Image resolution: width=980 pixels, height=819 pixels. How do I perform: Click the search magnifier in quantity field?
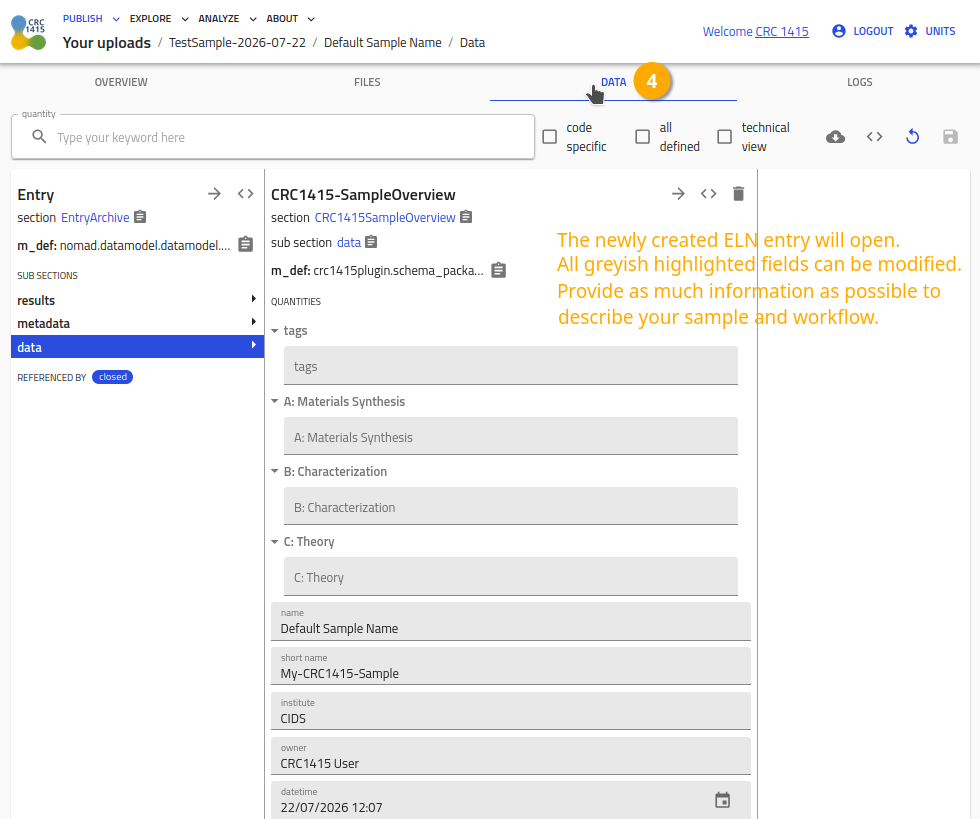tap(39, 137)
